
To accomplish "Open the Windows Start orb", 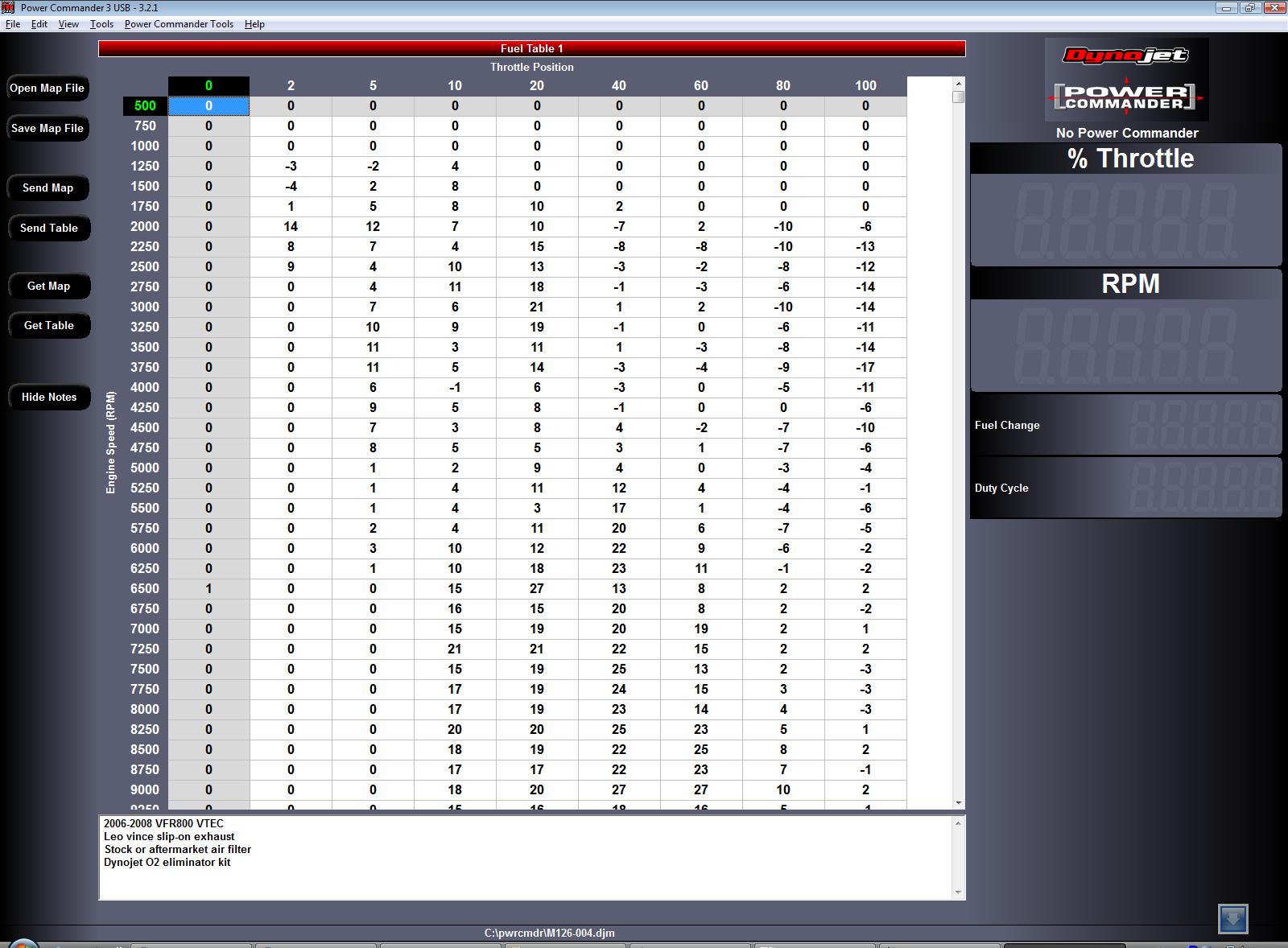I will 23,943.
